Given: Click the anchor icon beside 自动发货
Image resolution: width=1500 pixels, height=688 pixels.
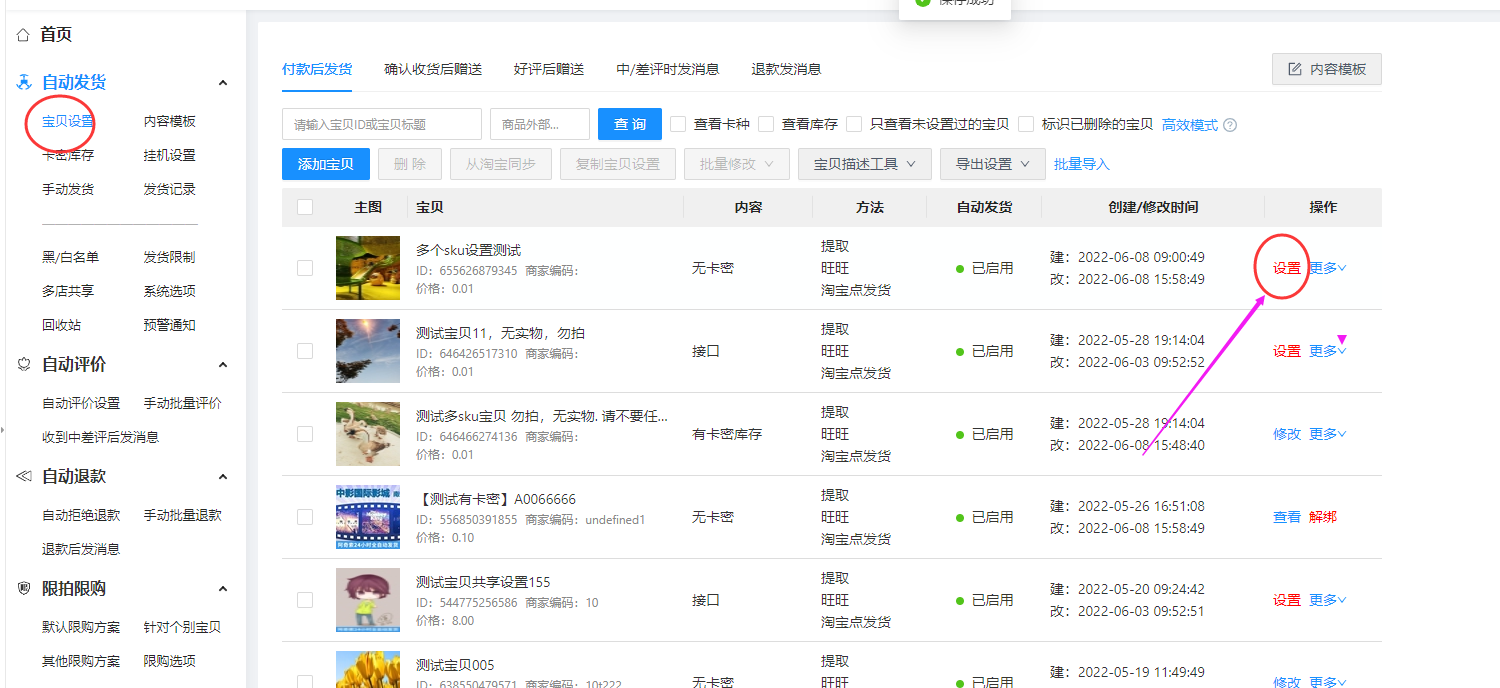Looking at the screenshot, I should pyautogui.click(x=24, y=83).
